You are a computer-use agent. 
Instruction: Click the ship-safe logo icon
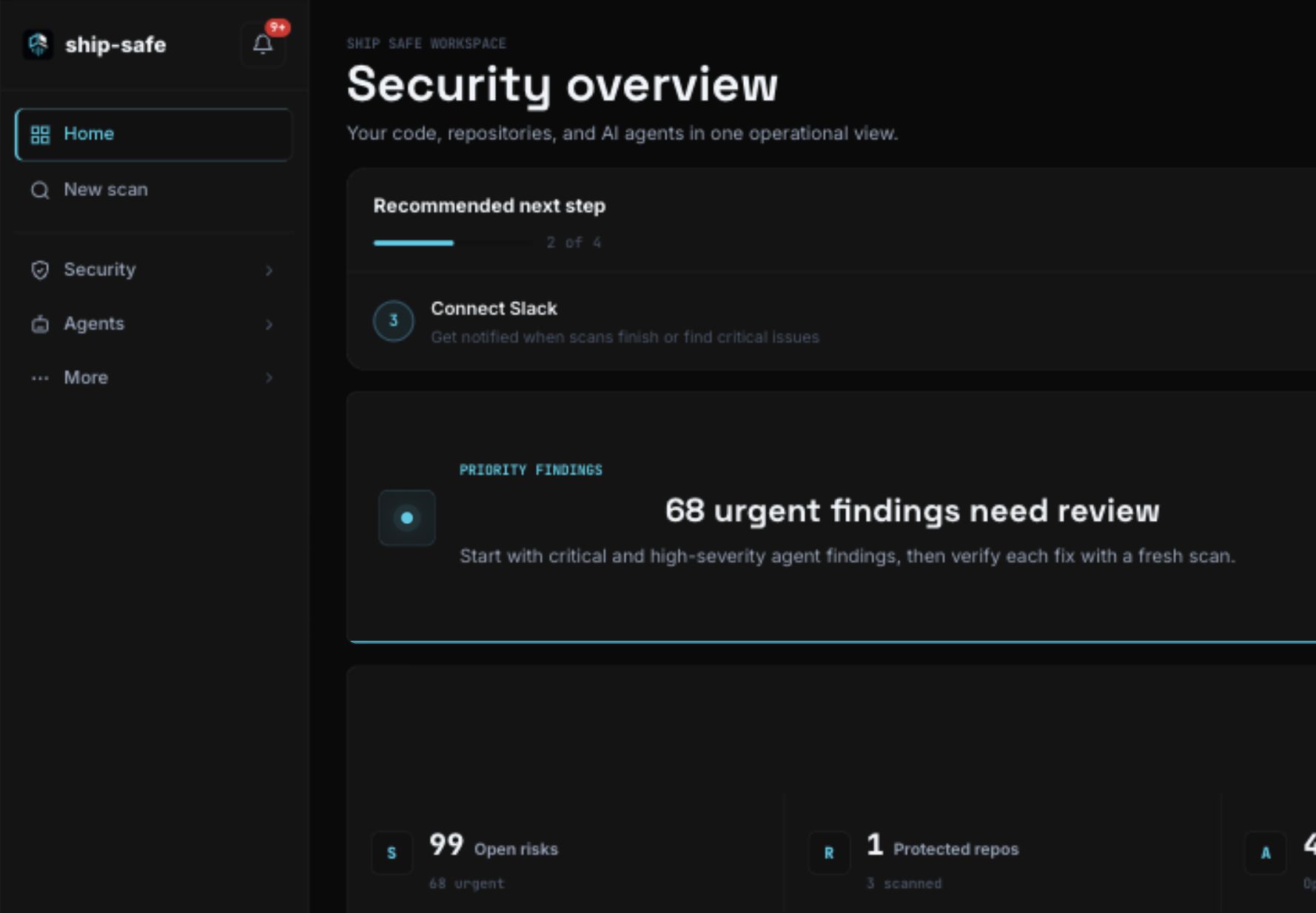[38, 44]
